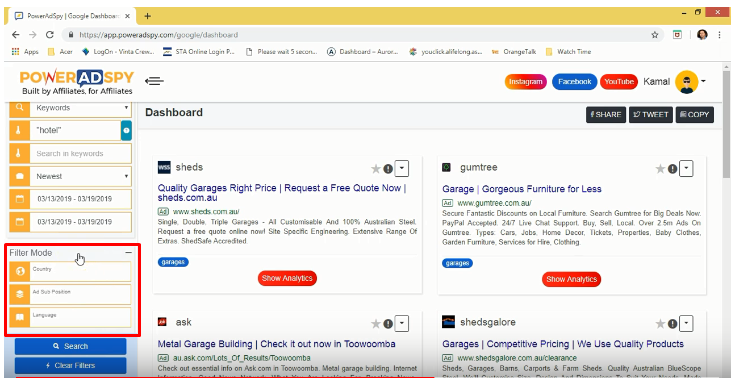Click info icon on ask ad
The height and width of the screenshot is (378, 736).
(x=388, y=324)
